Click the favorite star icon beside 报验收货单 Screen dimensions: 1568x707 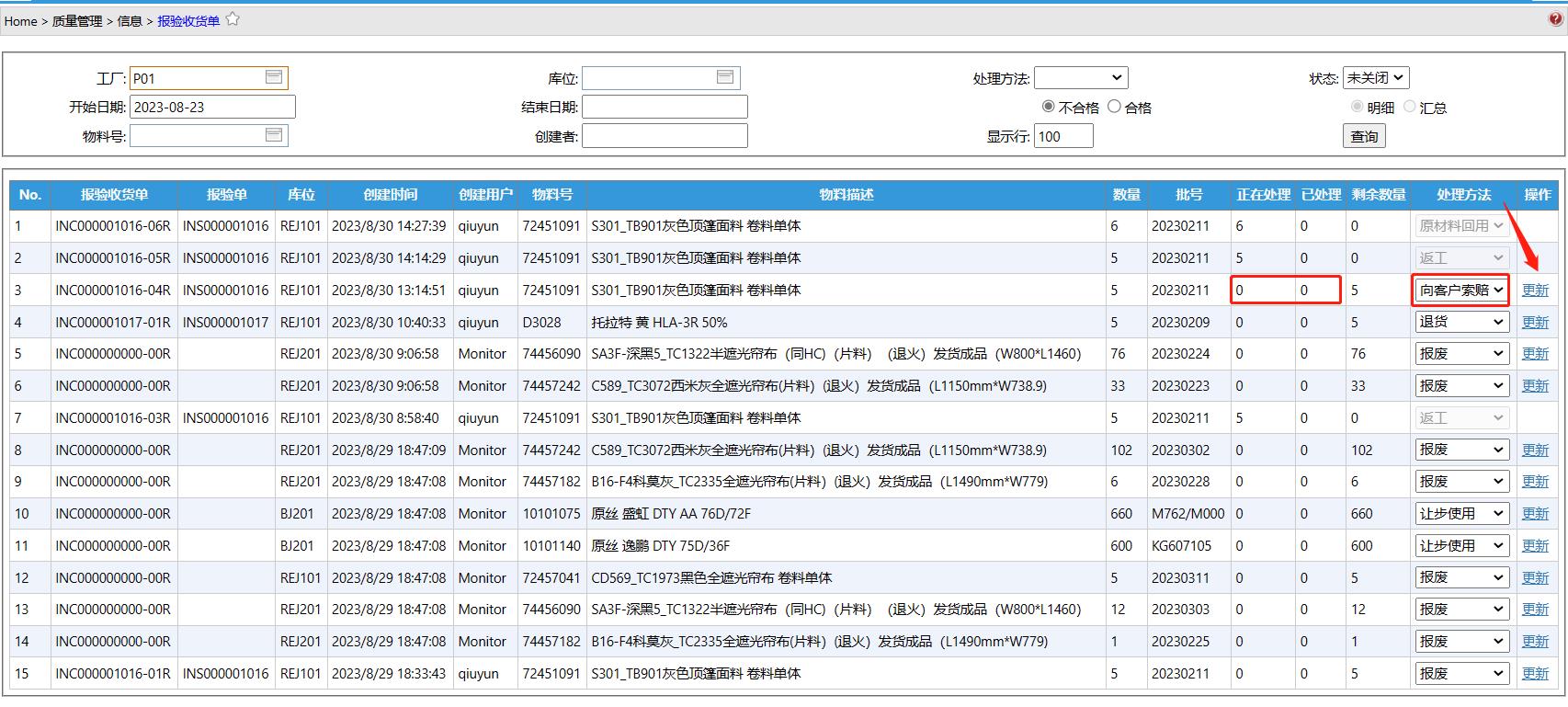point(233,19)
